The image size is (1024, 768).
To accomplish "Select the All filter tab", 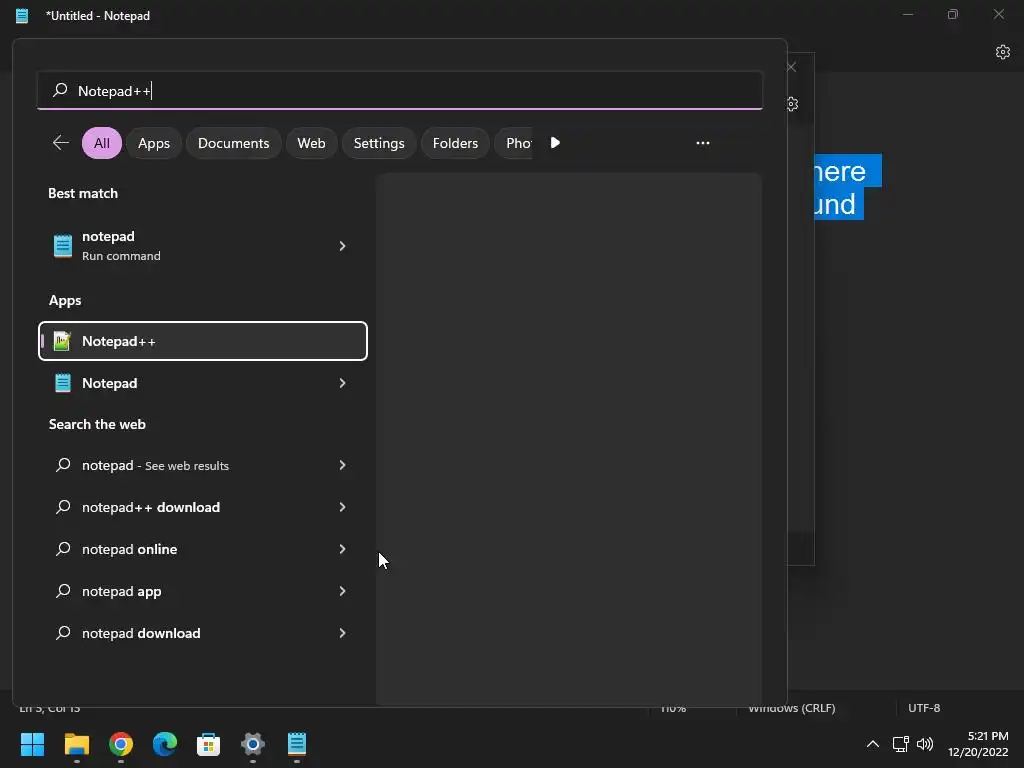I will pos(102,143).
